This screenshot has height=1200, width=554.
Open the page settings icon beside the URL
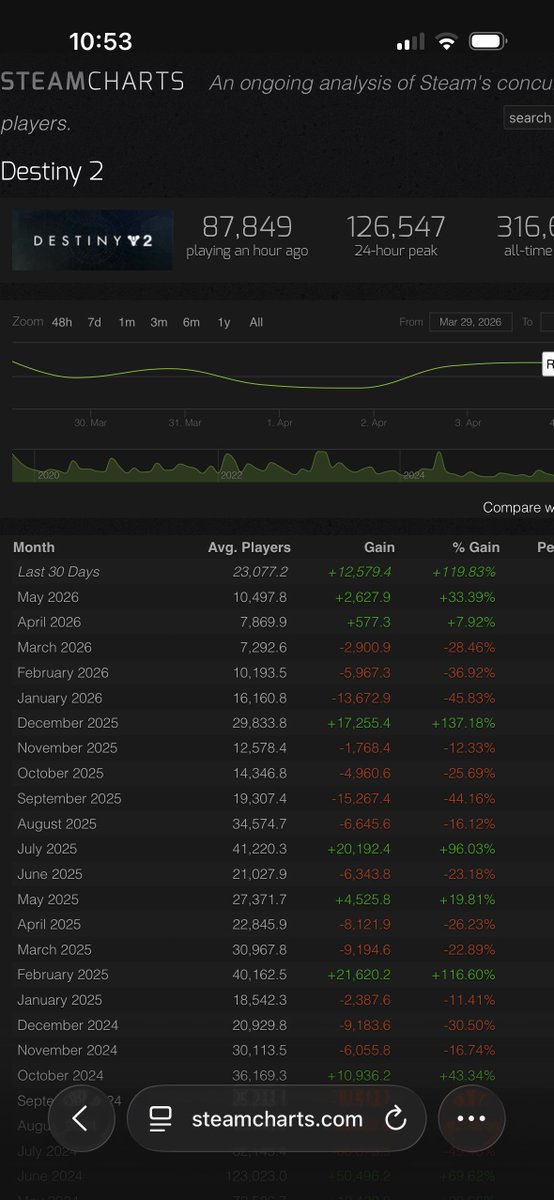pyautogui.click(x=160, y=1120)
